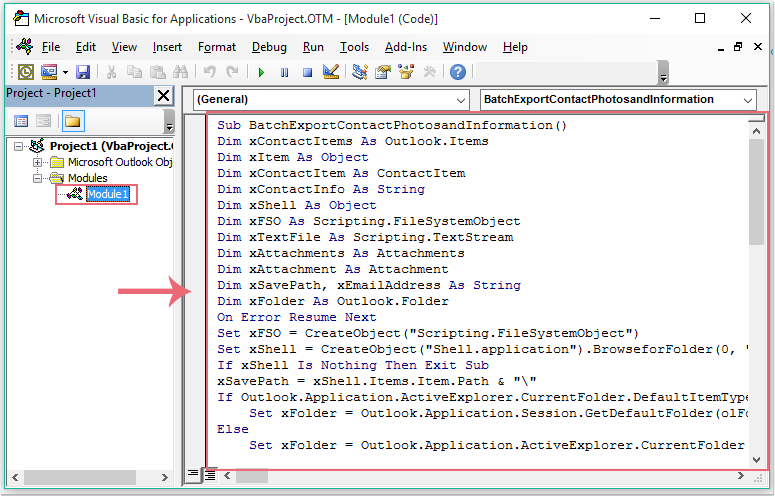Screen dimensions: 775x496
Task: Click the View Code icon in Project pane
Action: tap(21, 121)
